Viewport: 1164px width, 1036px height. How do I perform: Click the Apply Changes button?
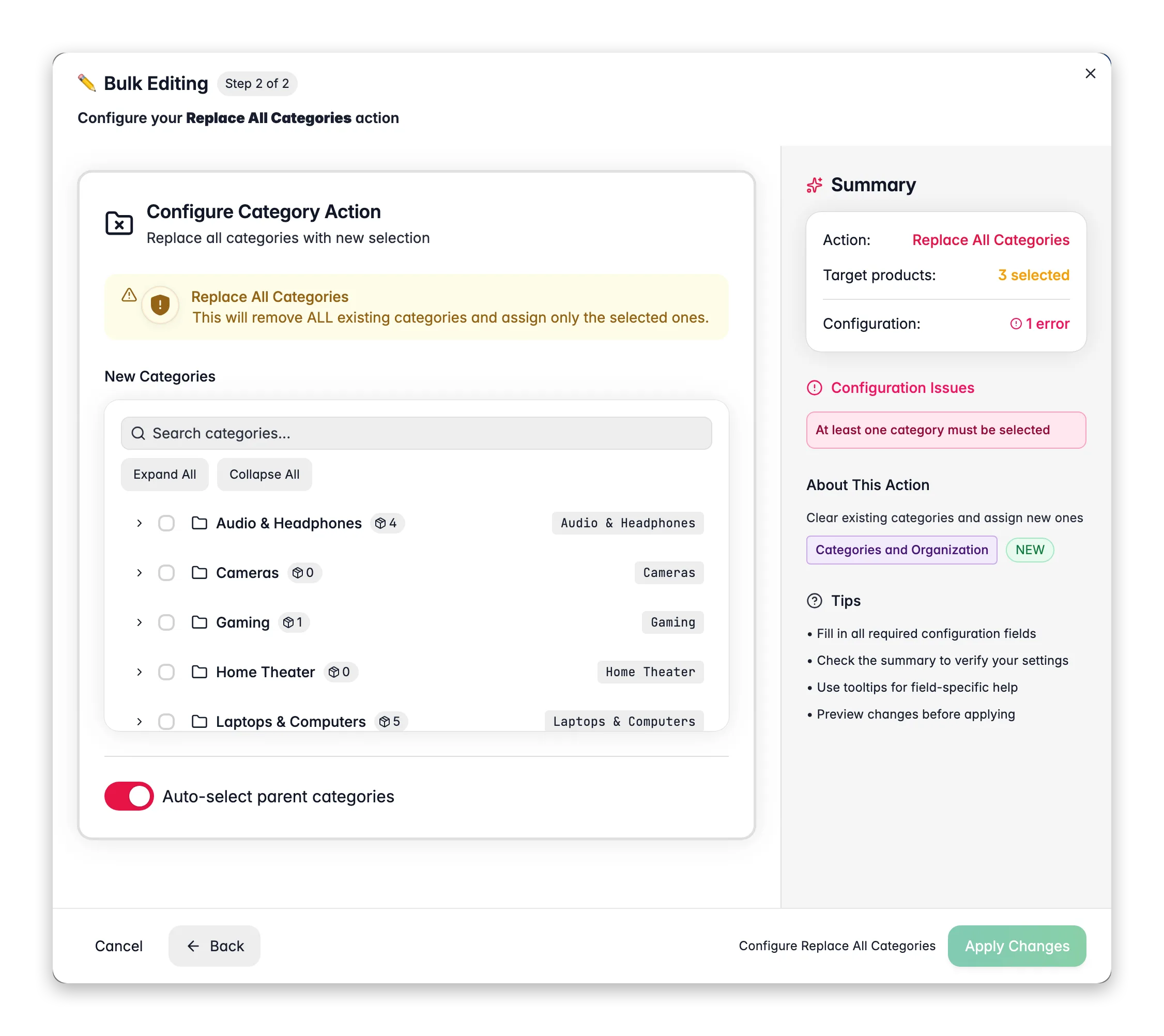[x=1017, y=946]
